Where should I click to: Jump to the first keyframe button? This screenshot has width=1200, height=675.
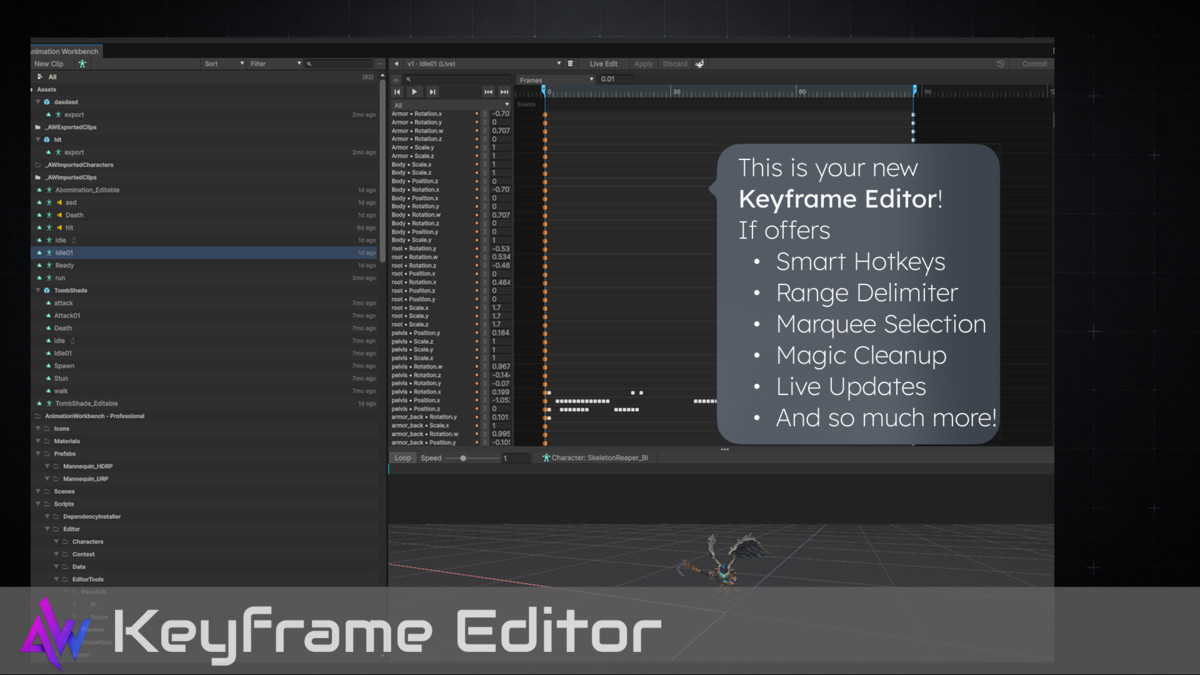click(398, 91)
